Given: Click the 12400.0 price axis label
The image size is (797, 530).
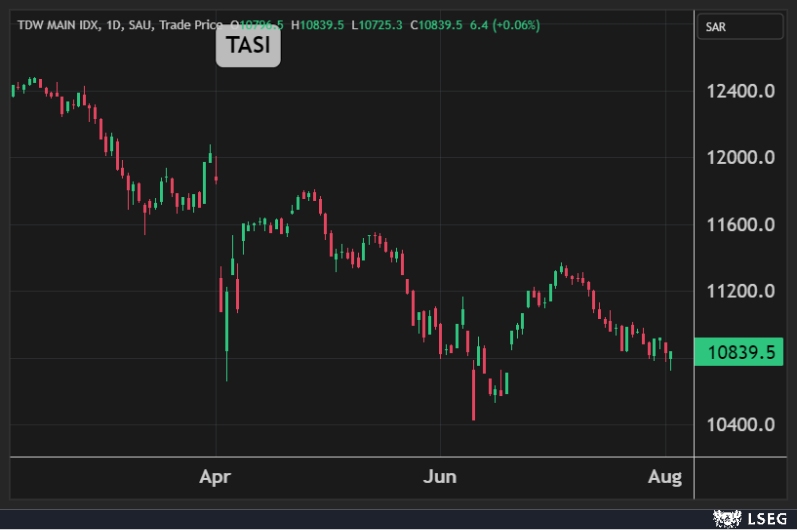Looking at the screenshot, I should [x=741, y=92].
